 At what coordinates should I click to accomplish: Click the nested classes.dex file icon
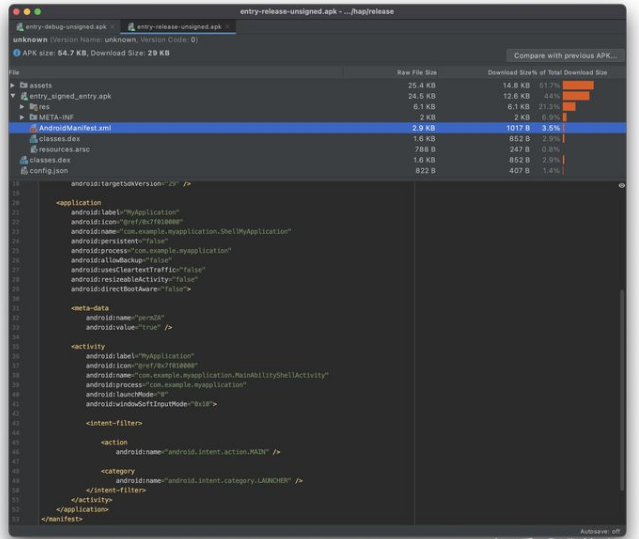click(33, 139)
